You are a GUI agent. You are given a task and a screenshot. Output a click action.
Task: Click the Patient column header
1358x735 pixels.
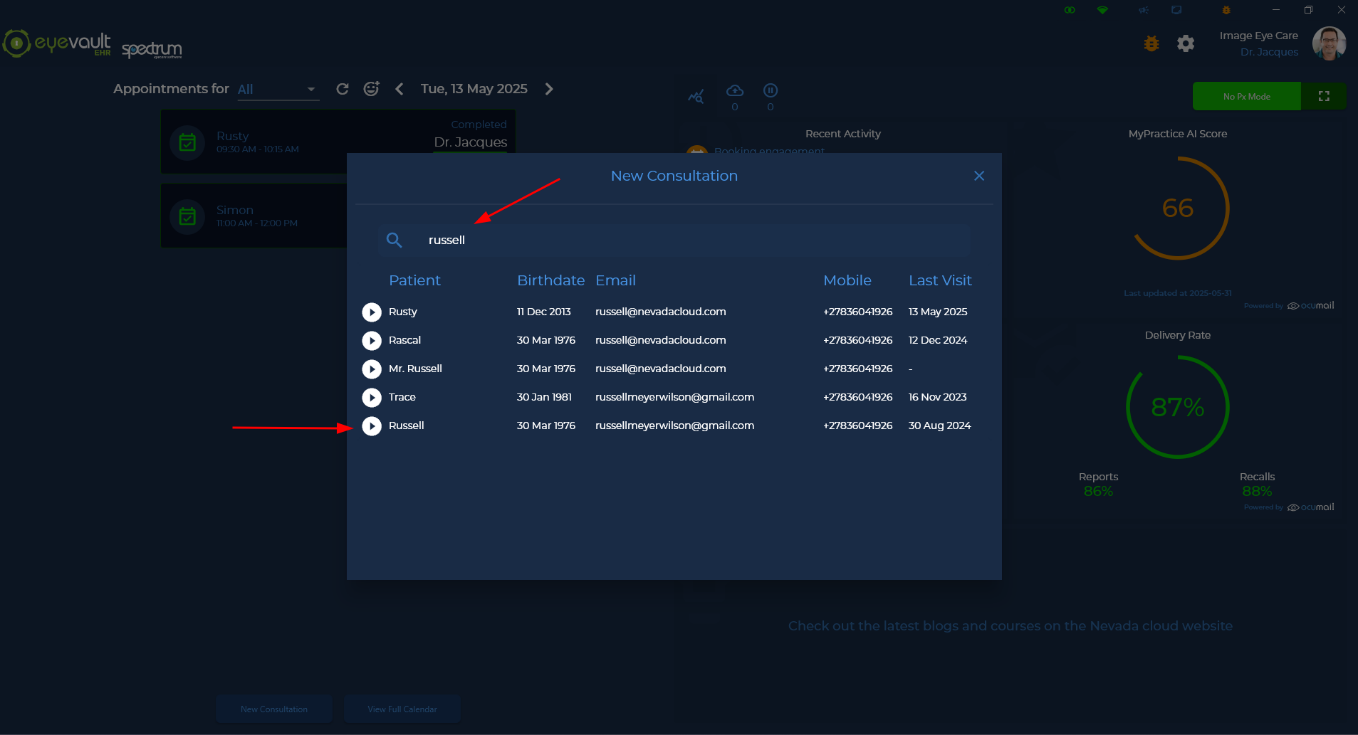415,281
